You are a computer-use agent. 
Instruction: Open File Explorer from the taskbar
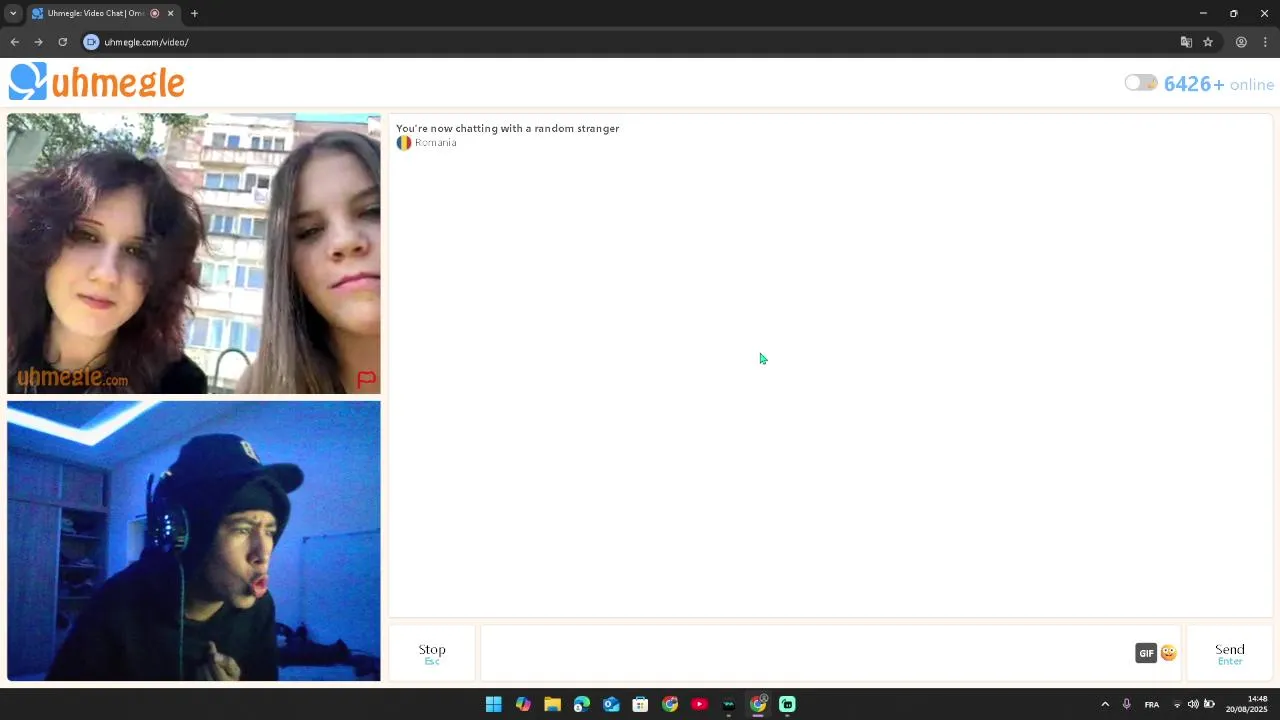pyautogui.click(x=552, y=704)
